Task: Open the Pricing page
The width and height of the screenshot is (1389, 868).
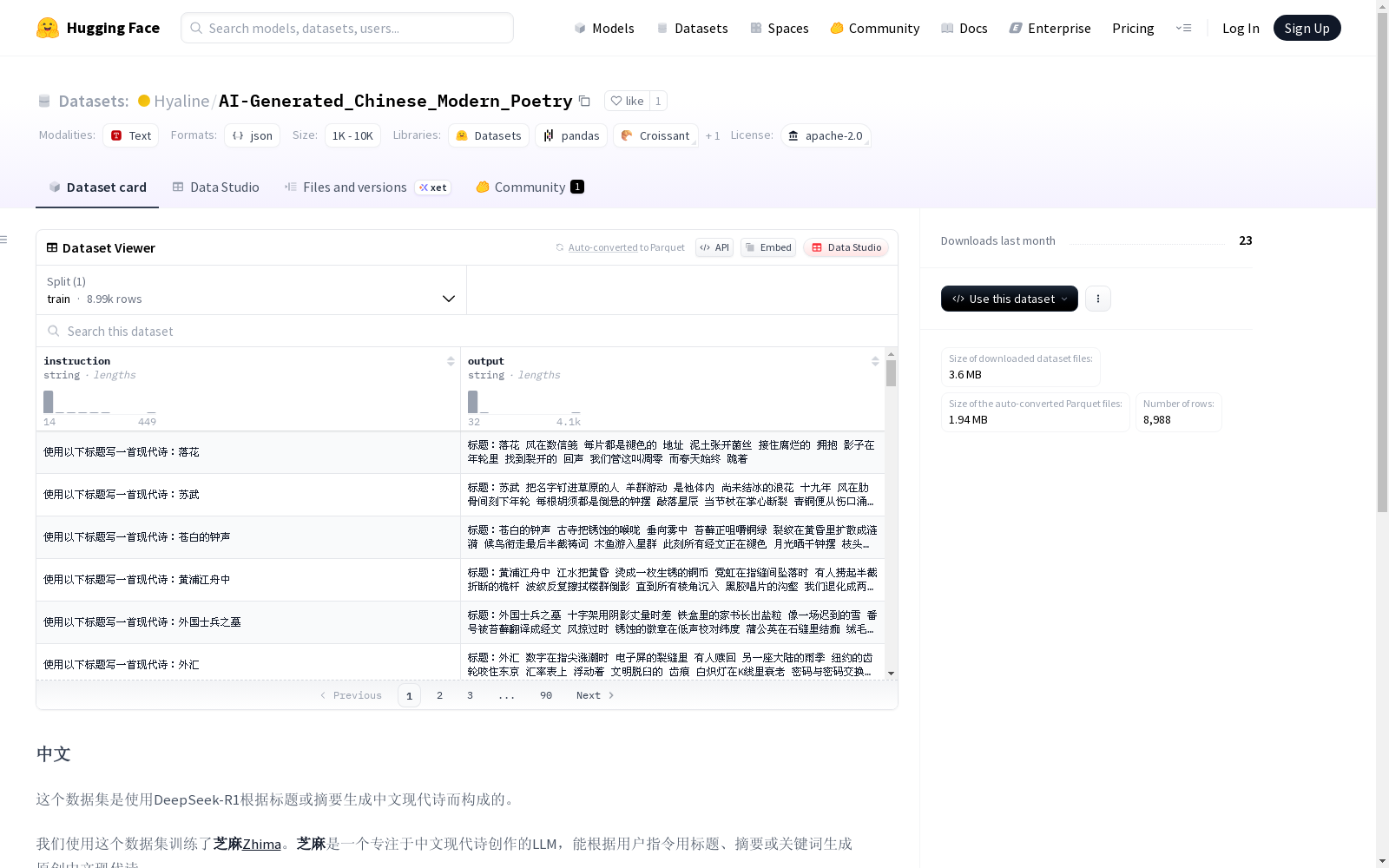Action: click(1133, 28)
